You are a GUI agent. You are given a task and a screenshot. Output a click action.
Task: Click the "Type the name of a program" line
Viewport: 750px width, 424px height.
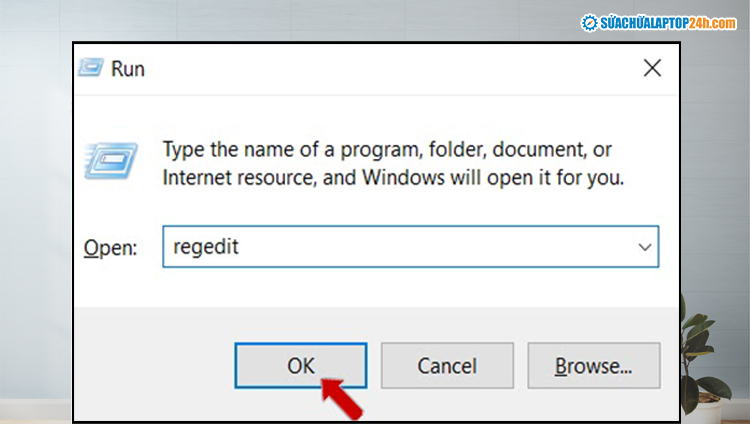[386, 150]
